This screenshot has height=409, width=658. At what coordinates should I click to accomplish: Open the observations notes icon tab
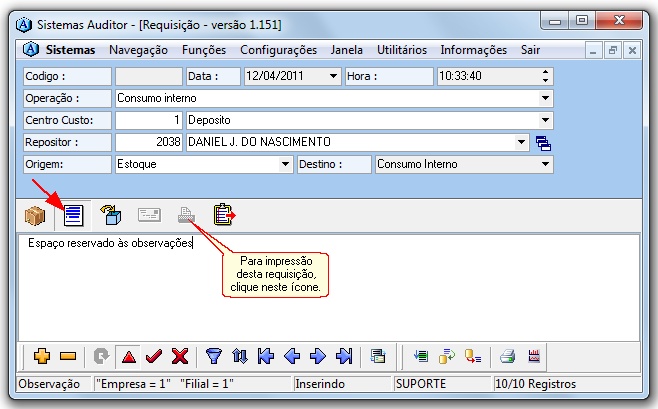tap(73, 215)
